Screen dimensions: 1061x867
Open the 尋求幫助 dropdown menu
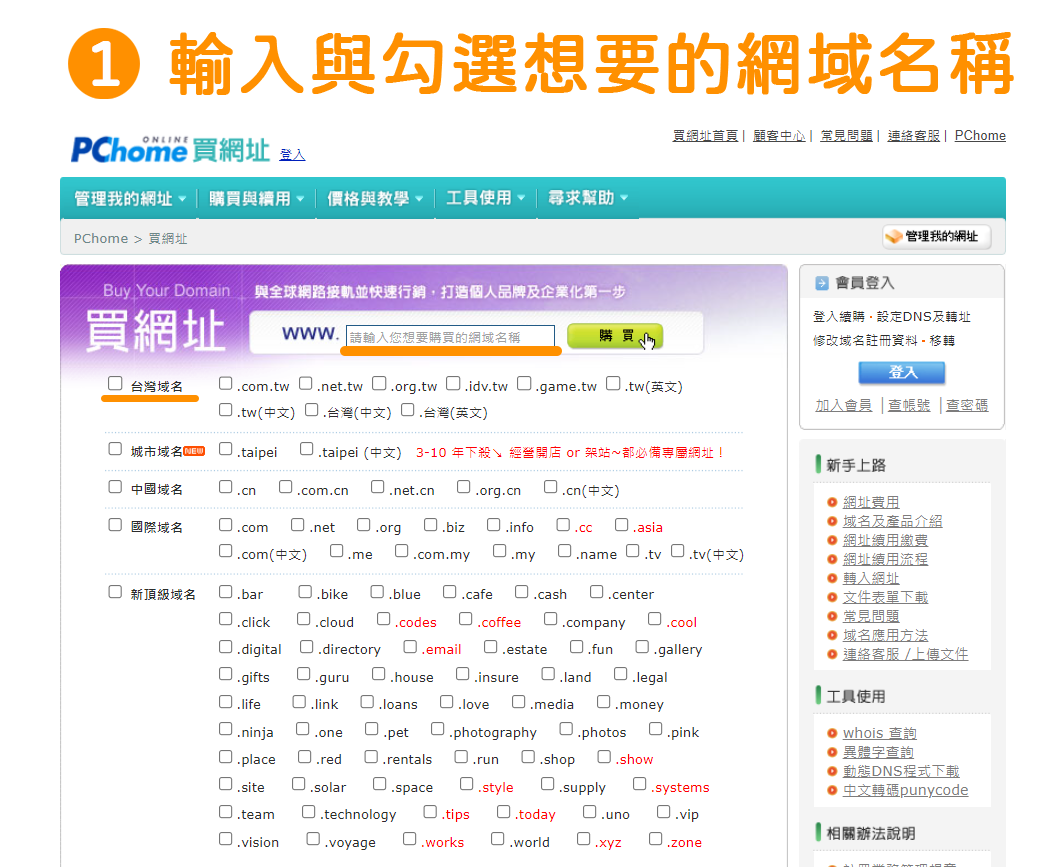(588, 198)
